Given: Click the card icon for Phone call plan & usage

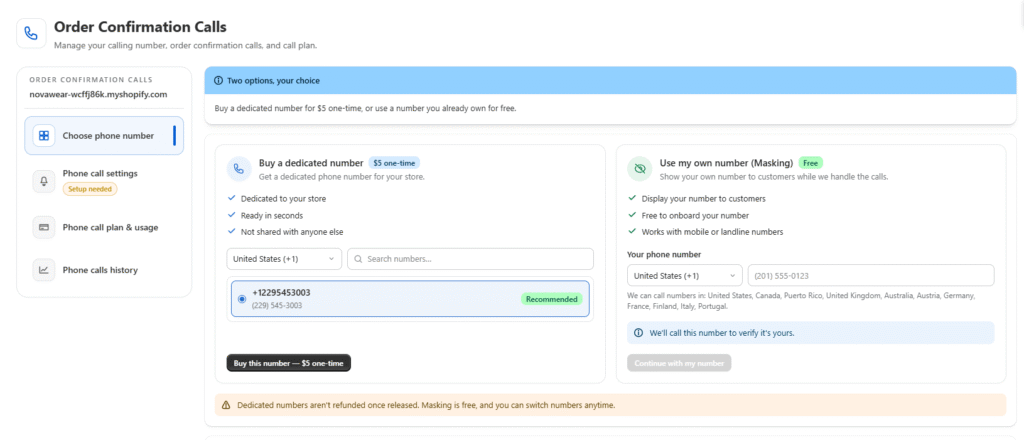Looking at the screenshot, I should tap(44, 227).
